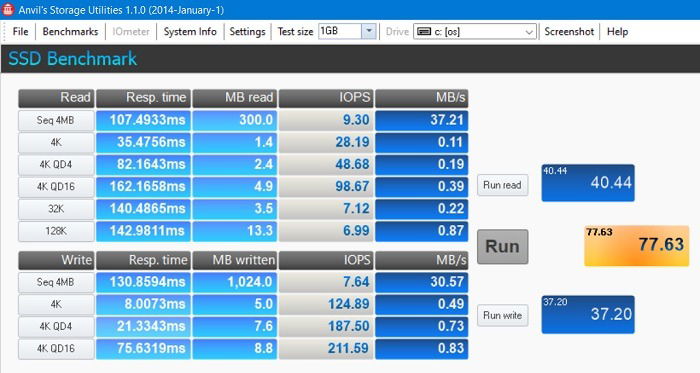Open the Benchmarks menu
Viewport: 700px width, 373px height.
70,32
